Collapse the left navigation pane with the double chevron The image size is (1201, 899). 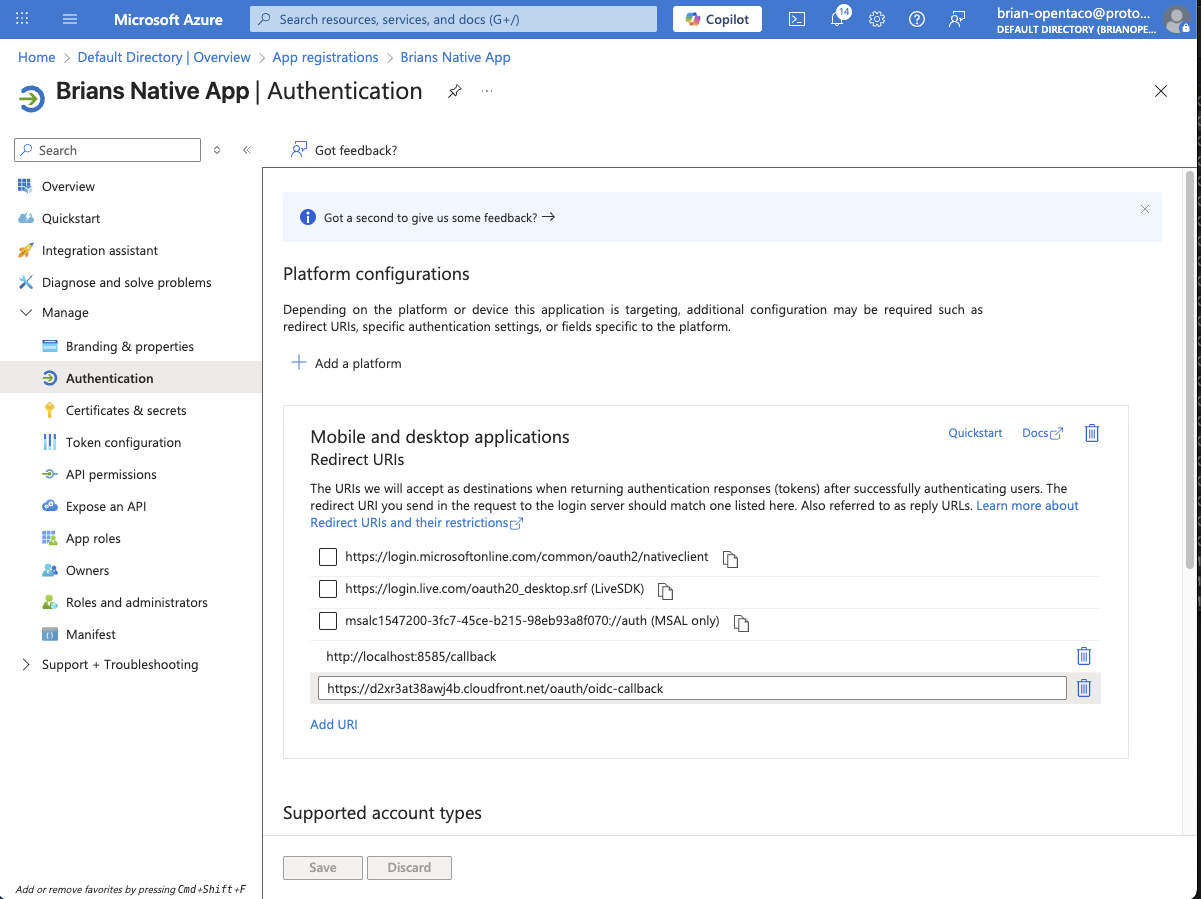coord(246,148)
